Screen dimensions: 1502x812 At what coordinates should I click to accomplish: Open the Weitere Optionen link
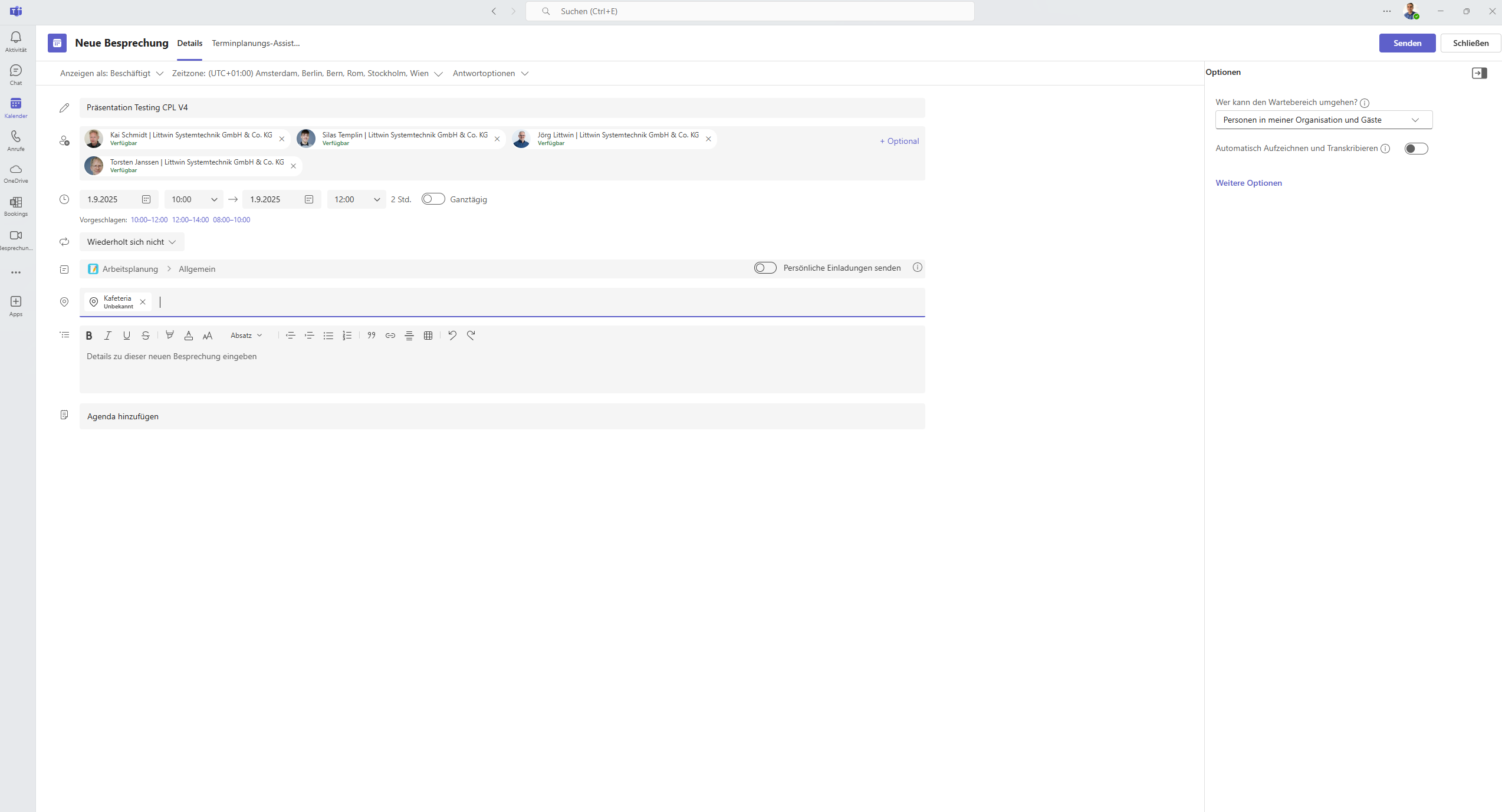click(x=1248, y=183)
